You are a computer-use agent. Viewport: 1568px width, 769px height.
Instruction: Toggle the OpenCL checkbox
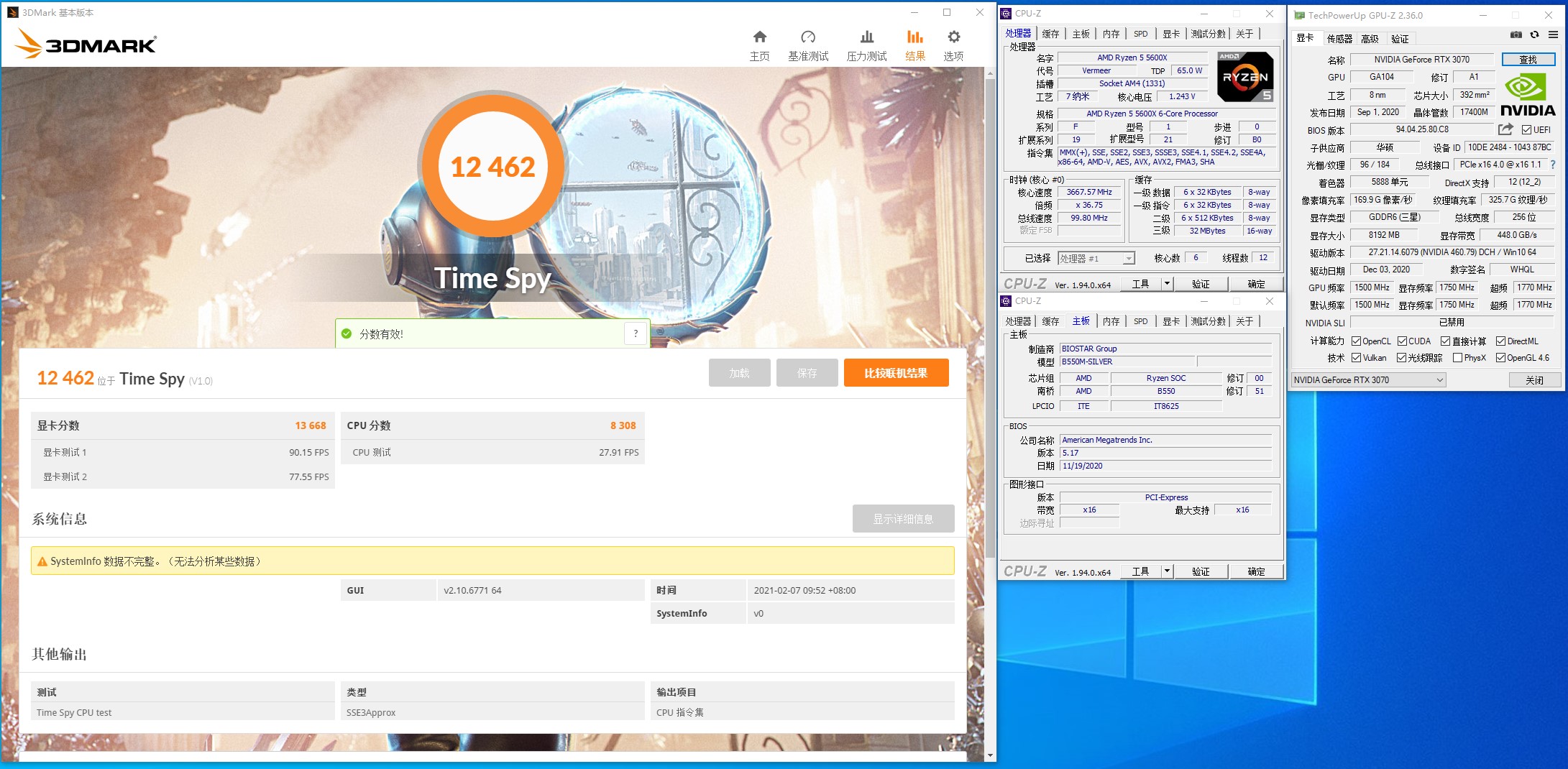[x=1356, y=341]
